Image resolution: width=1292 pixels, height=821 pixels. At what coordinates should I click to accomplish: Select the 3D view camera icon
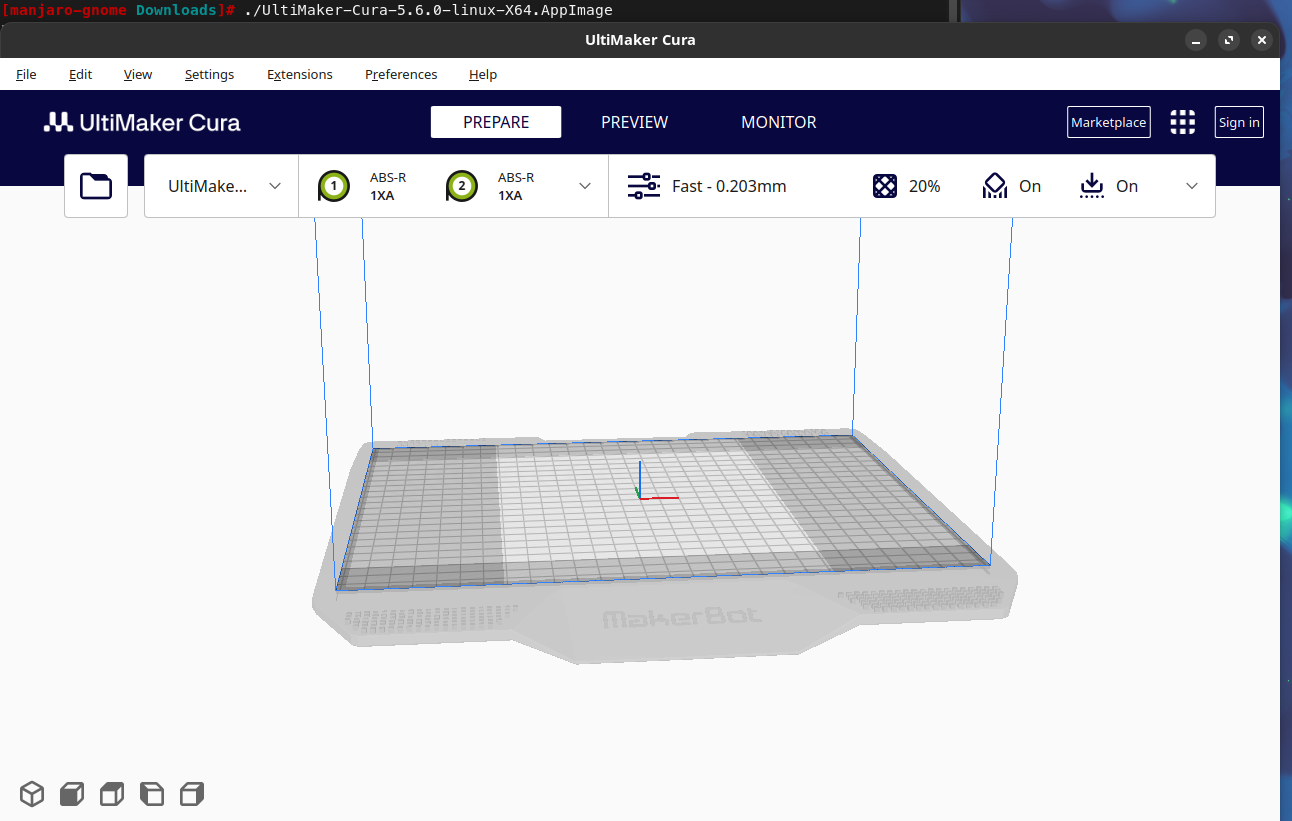tap(33, 794)
